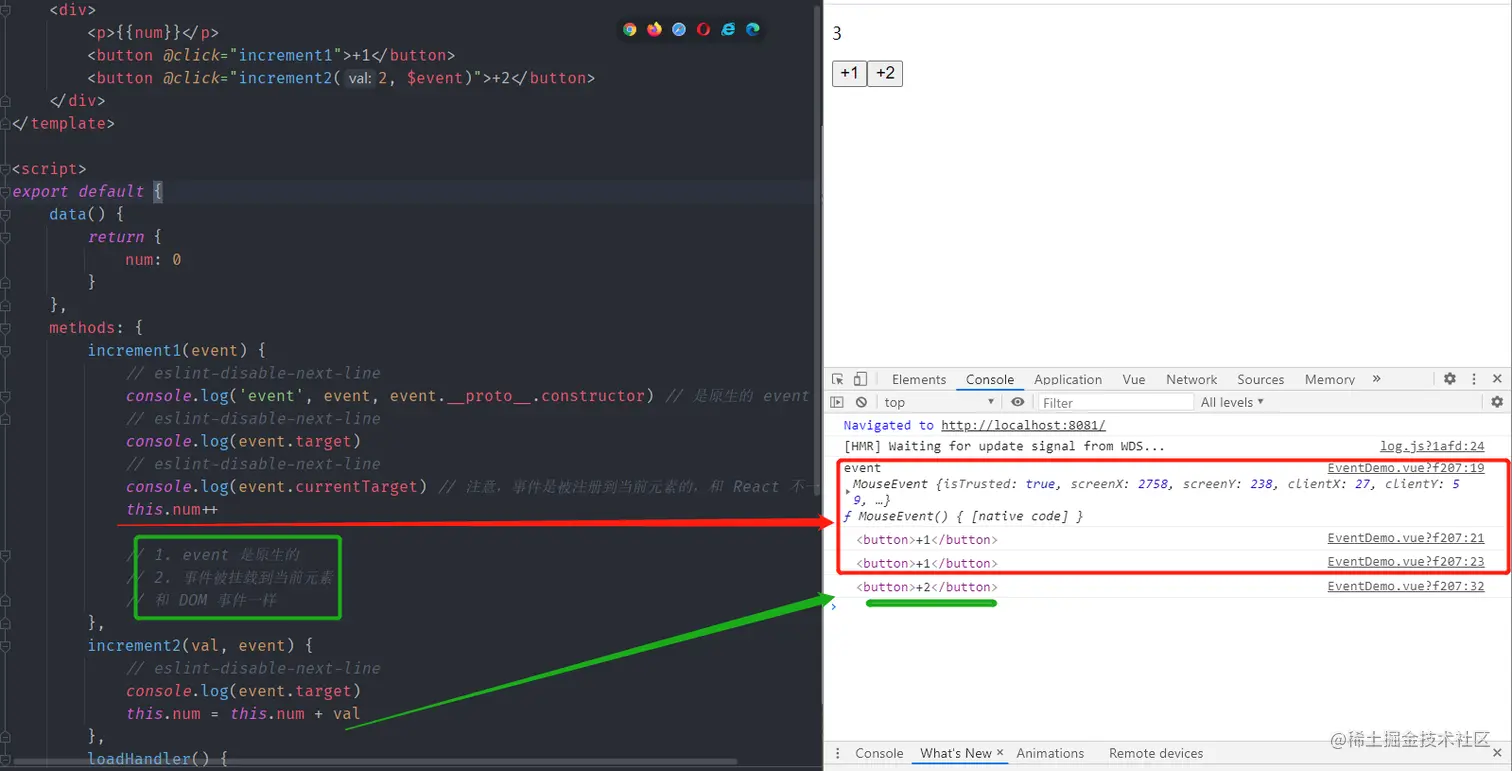Open the EventDemo.vue?f207:19 source link
Viewport: 1512px width, 771px height.
pyautogui.click(x=1406, y=468)
